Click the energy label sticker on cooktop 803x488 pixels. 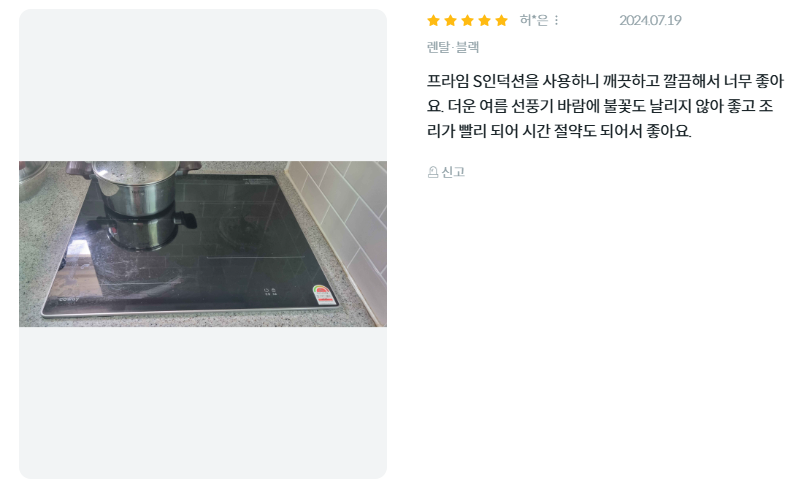pos(323,295)
